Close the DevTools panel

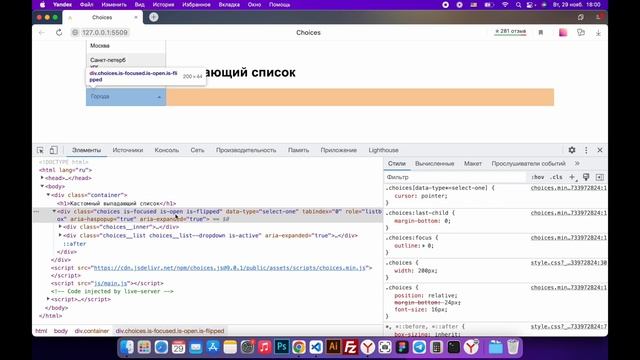600,150
